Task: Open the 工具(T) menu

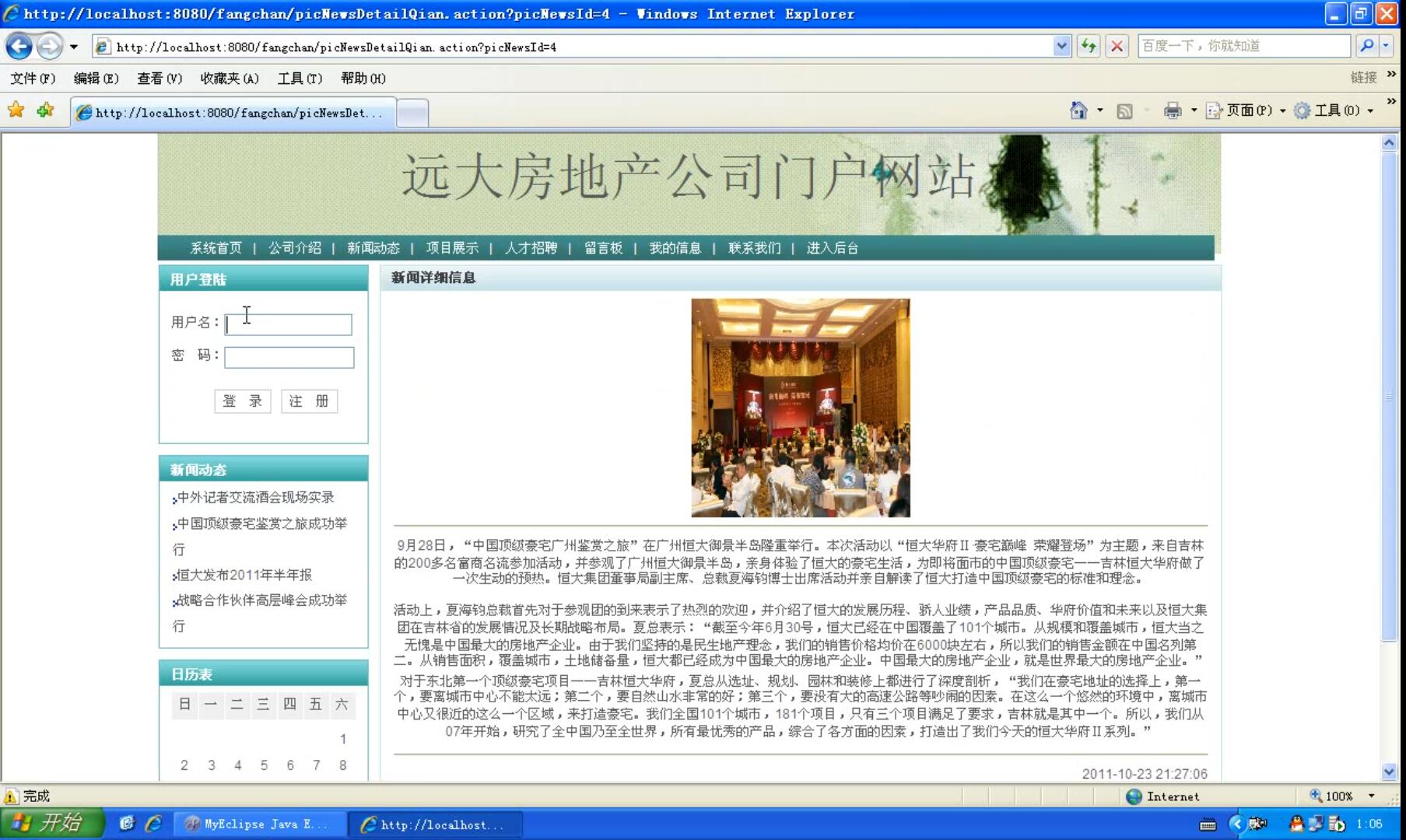Action: pyautogui.click(x=300, y=78)
